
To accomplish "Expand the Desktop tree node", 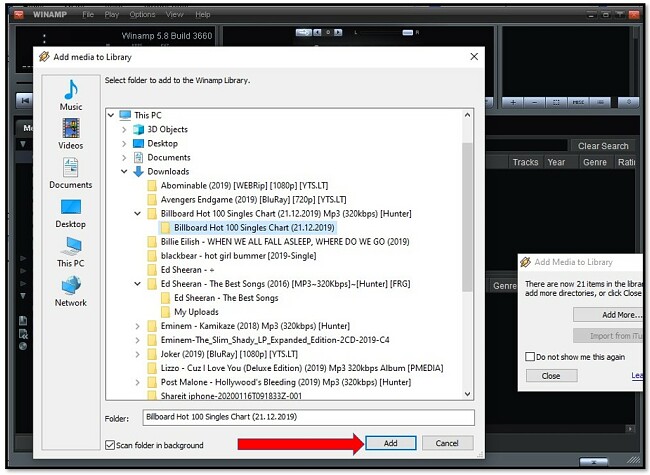I will [124, 143].
